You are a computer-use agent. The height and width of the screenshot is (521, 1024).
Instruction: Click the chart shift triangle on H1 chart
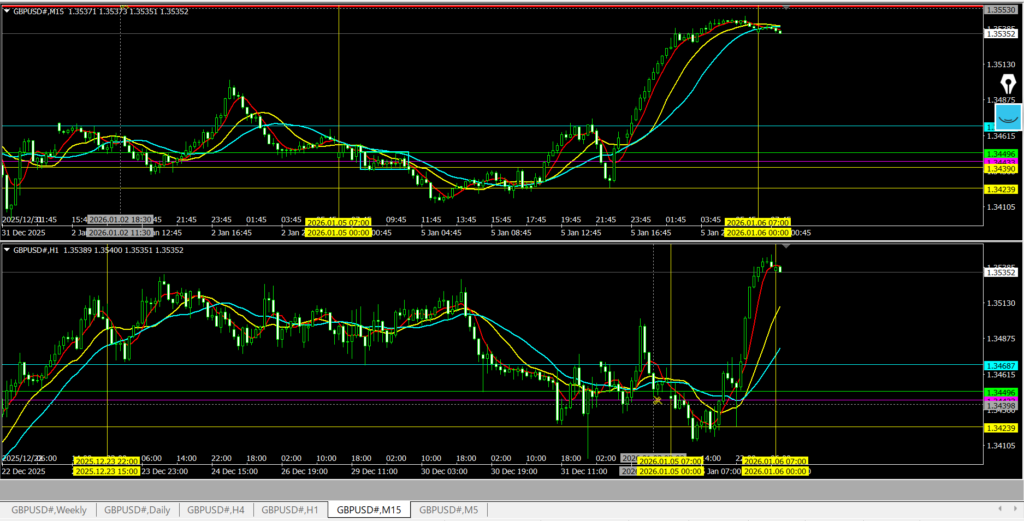(785, 245)
